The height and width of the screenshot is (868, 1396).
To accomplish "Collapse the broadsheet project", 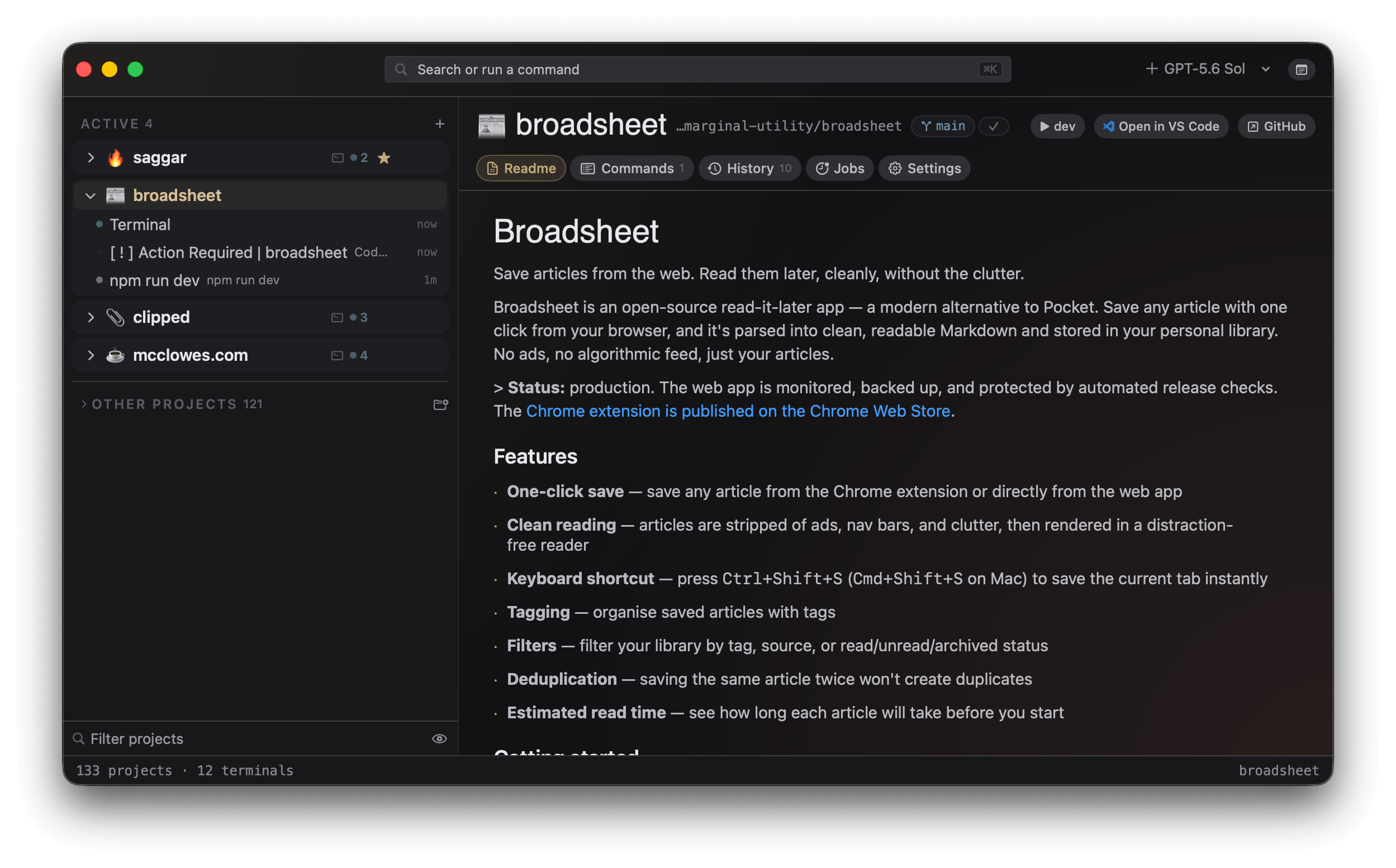I will [91, 195].
